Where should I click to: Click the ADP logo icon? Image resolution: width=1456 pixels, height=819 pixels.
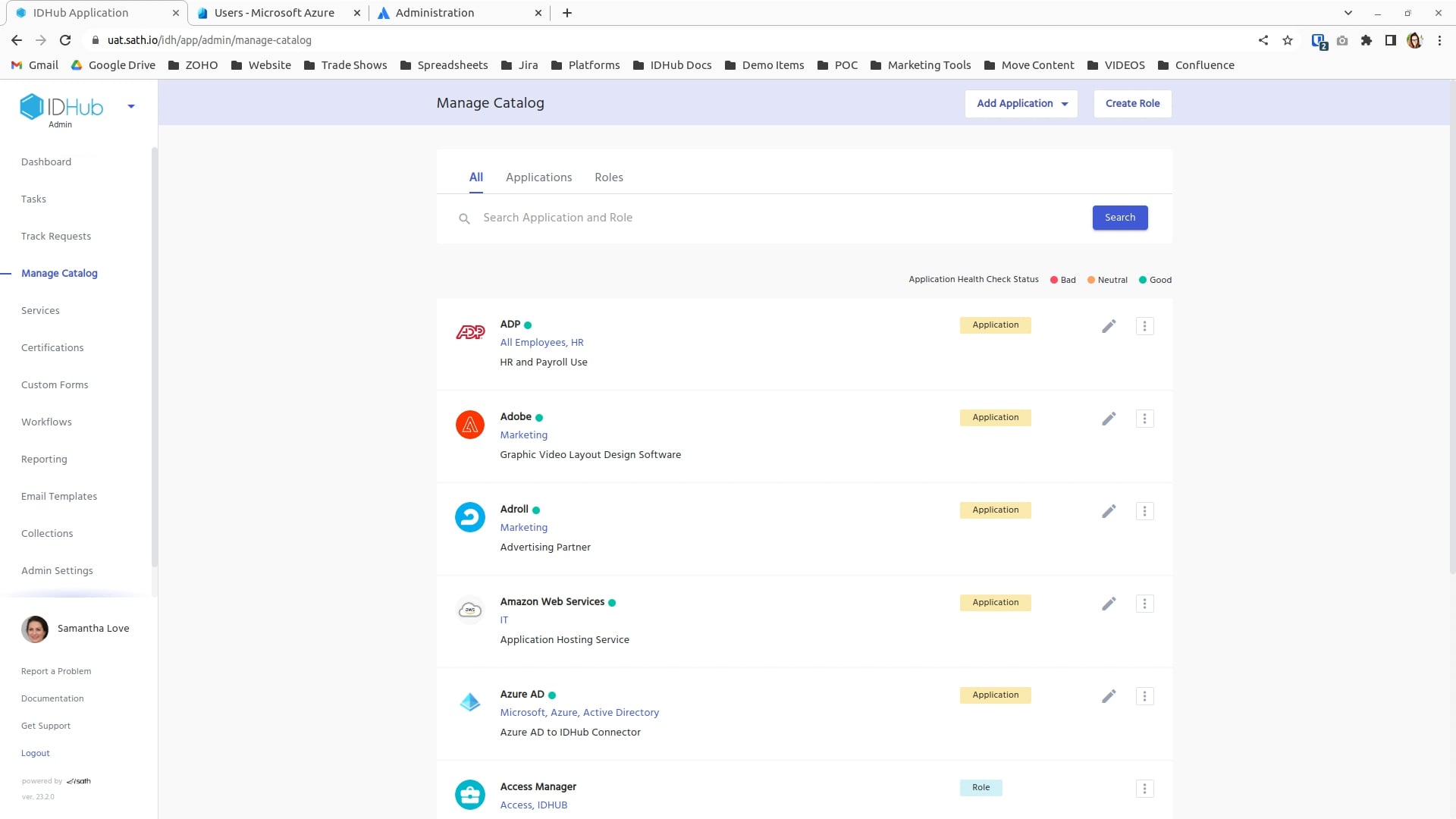(x=470, y=332)
